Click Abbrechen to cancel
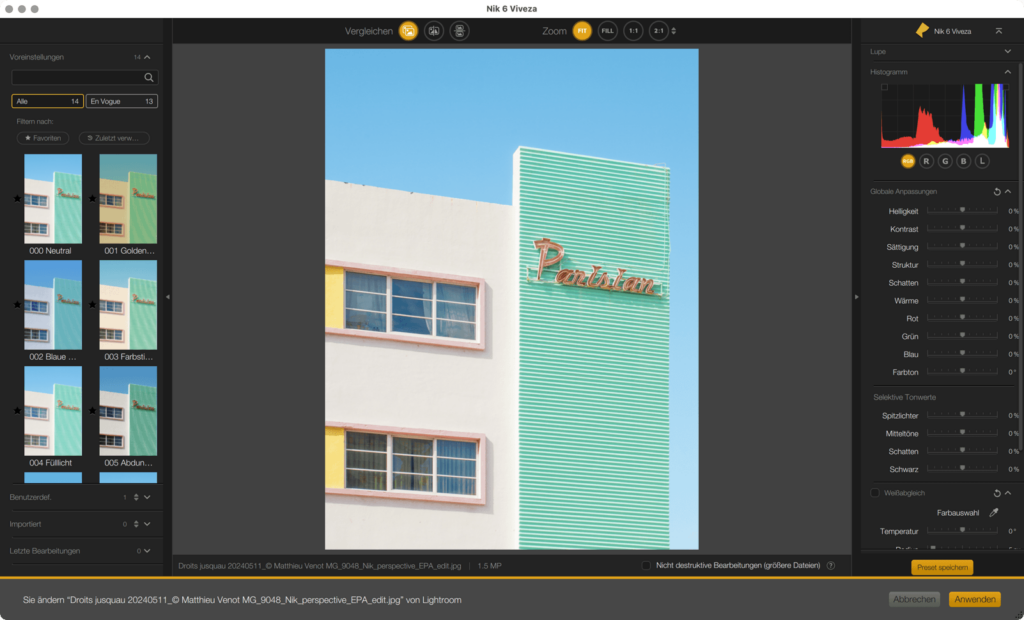 [x=914, y=599]
